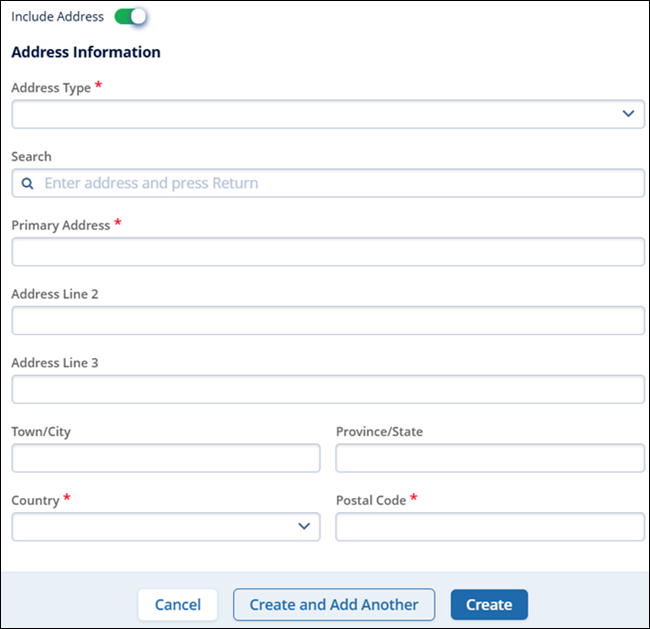Click the Address Information heading
Screen dimensions: 650x629
click(86, 52)
